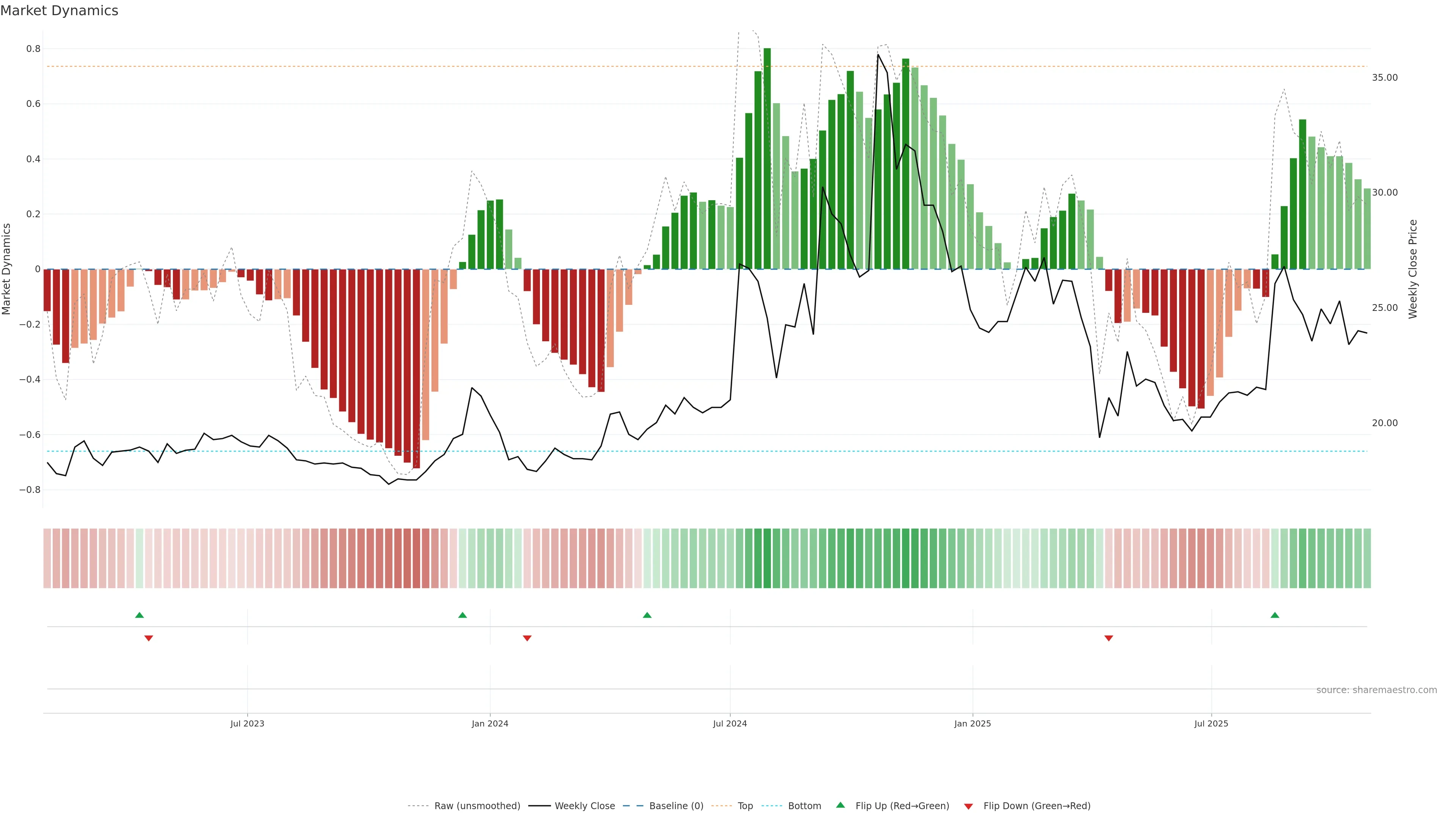1456x819 pixels.
Task: Click the Weekly Close Price axis title
Action: pos(1412,269)
